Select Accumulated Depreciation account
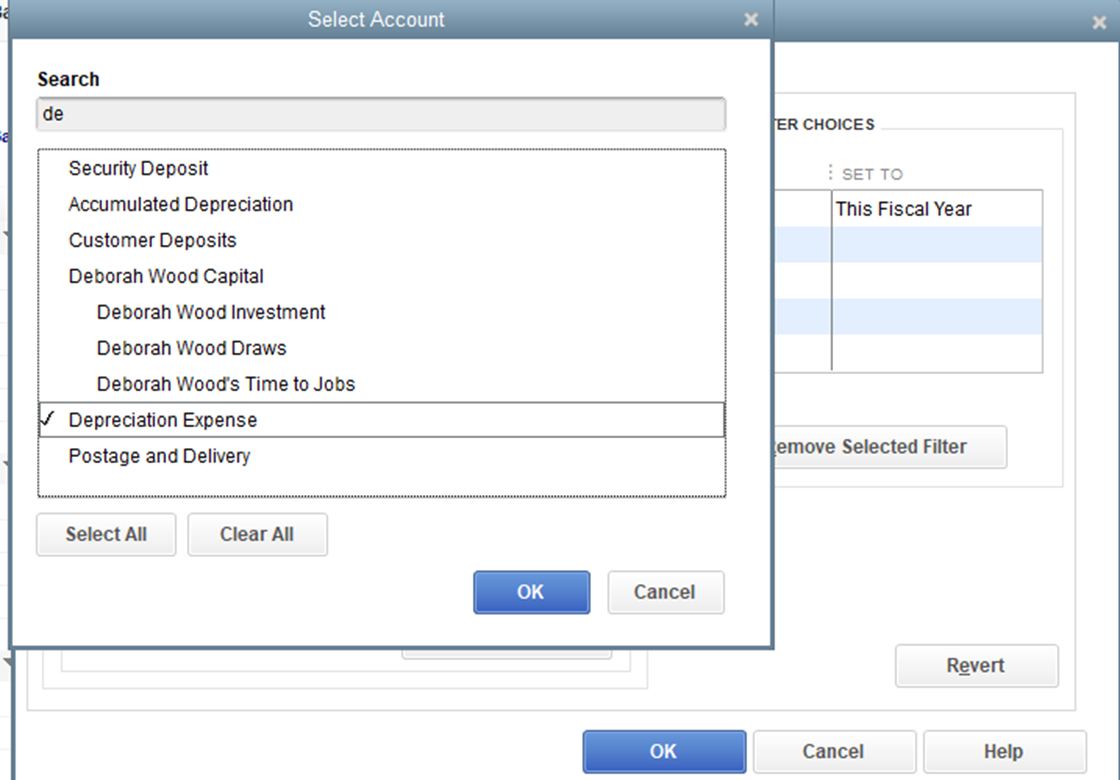The height and width of the screenshot is (780, 1120). click(x=181, y=205)
